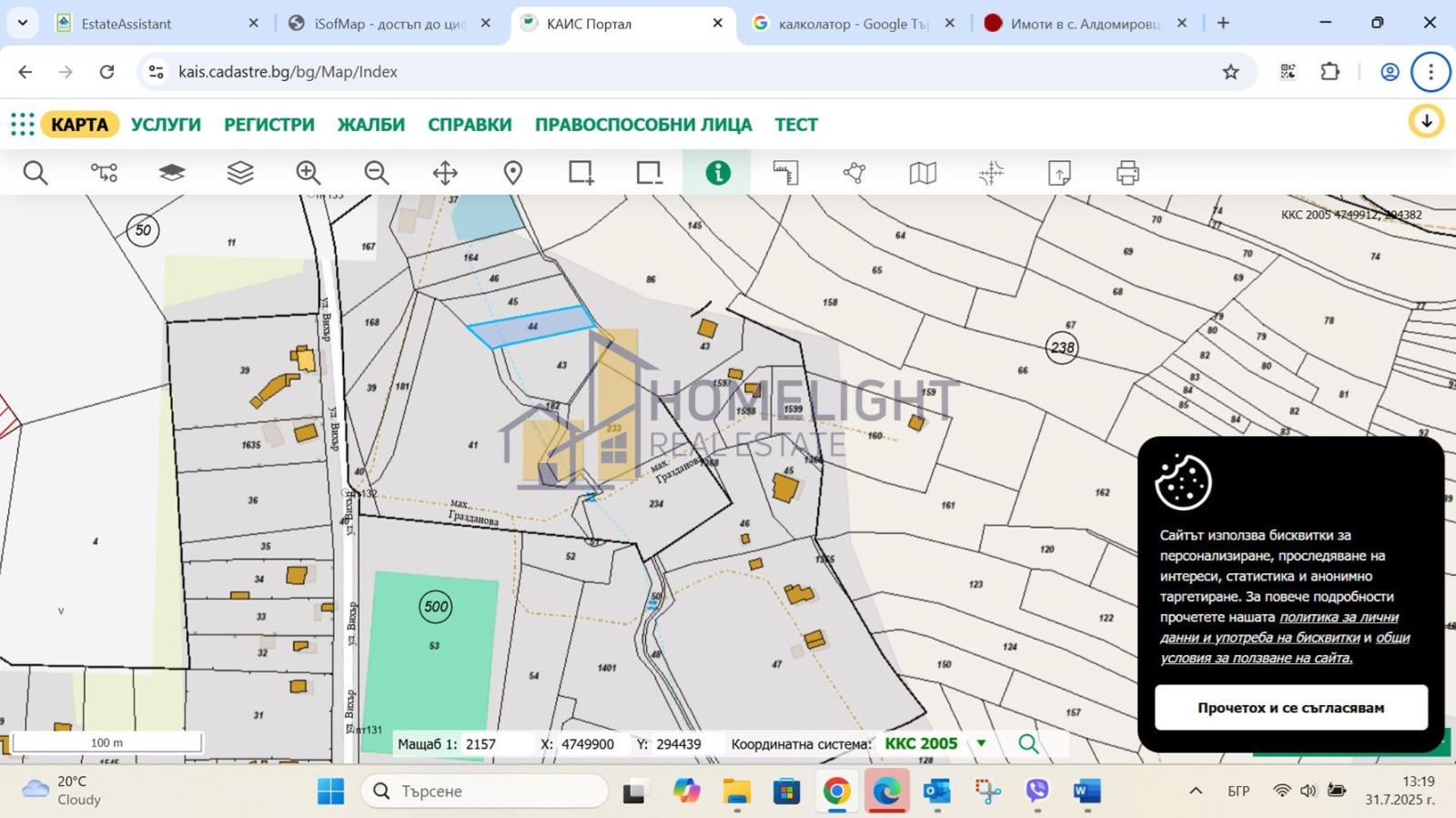Choose the rectangle remove selection tool

[x=650, y=173]
